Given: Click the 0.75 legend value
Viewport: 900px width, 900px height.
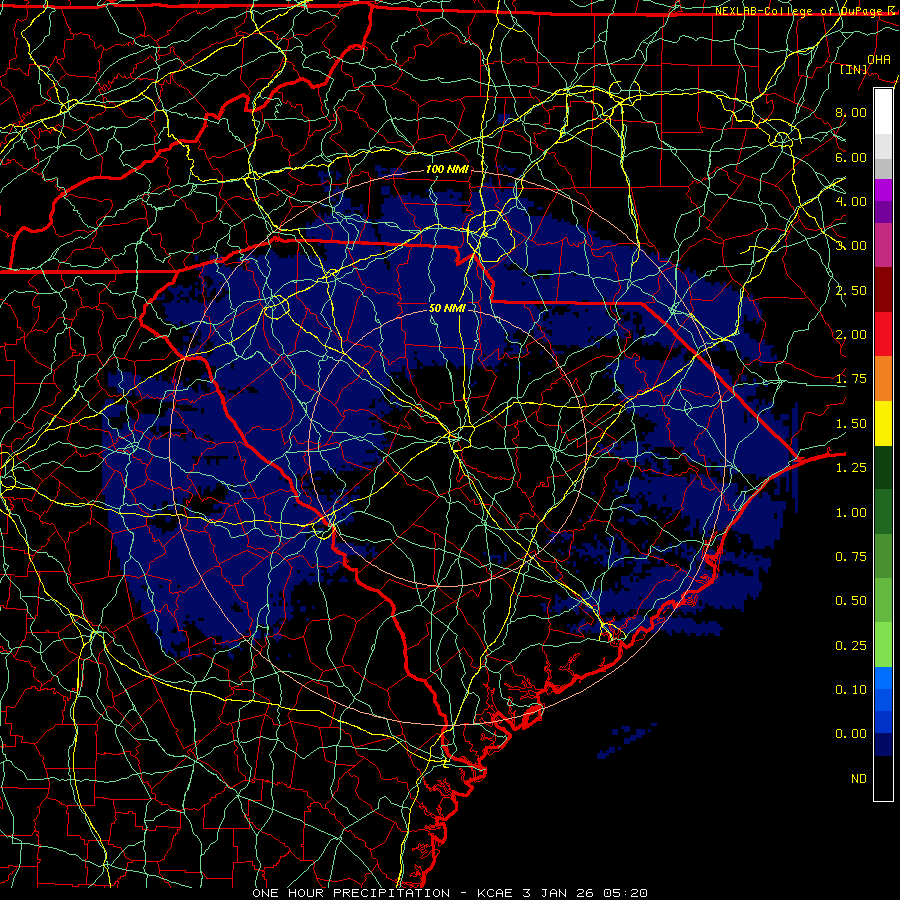Looking at the screenshot, I should pos(851,557).
